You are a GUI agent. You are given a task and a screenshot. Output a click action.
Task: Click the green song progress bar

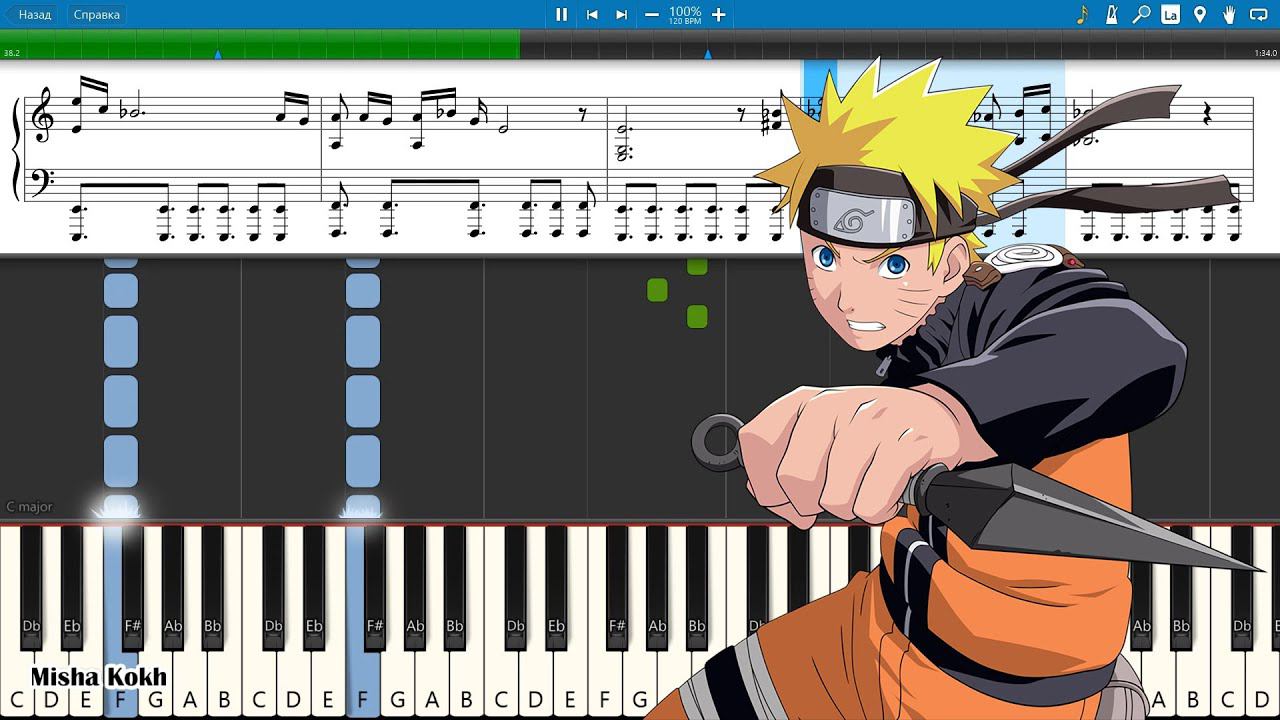(260, 43)
